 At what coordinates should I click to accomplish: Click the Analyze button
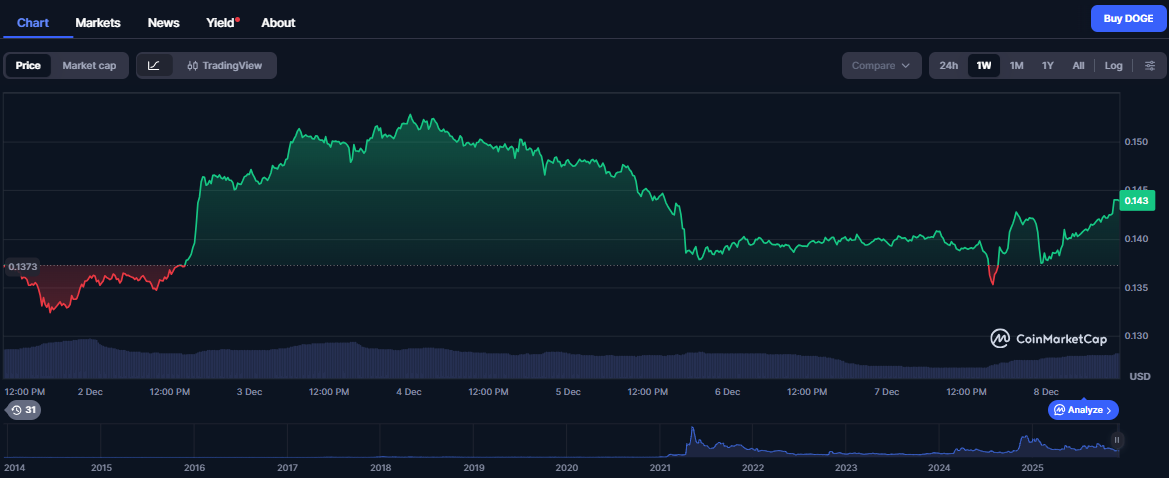1082,410
